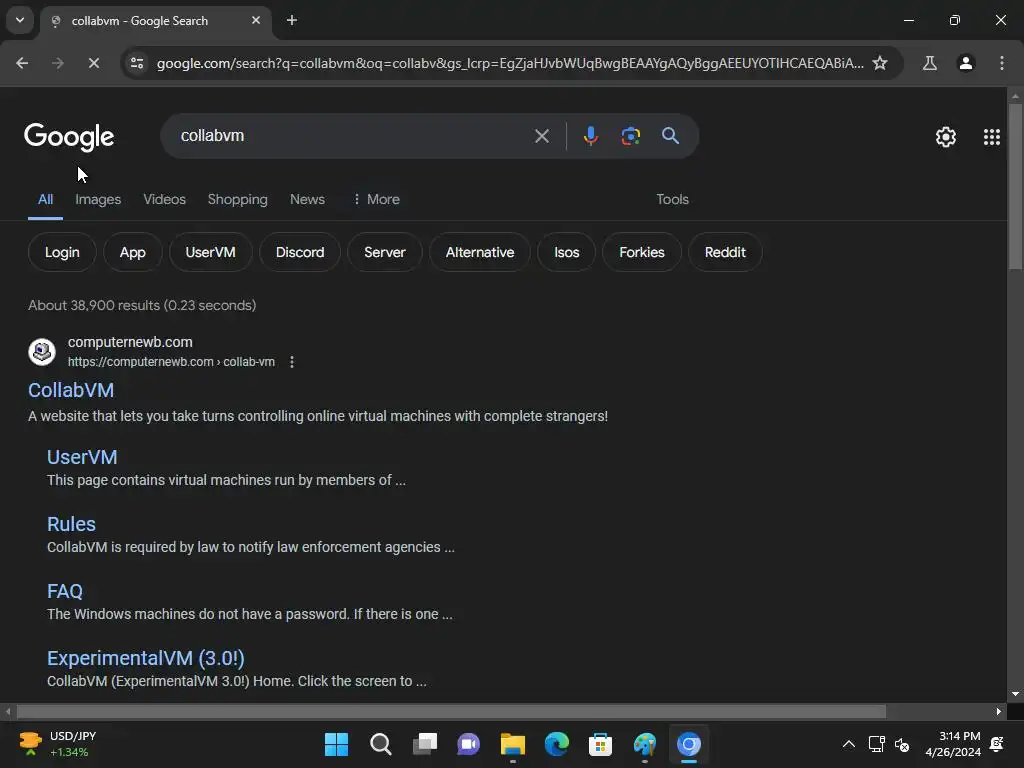The height and width of the screenshot is (768, 1024).
Task: Switch to Videos results tab
Action: (x=165, y=199)
